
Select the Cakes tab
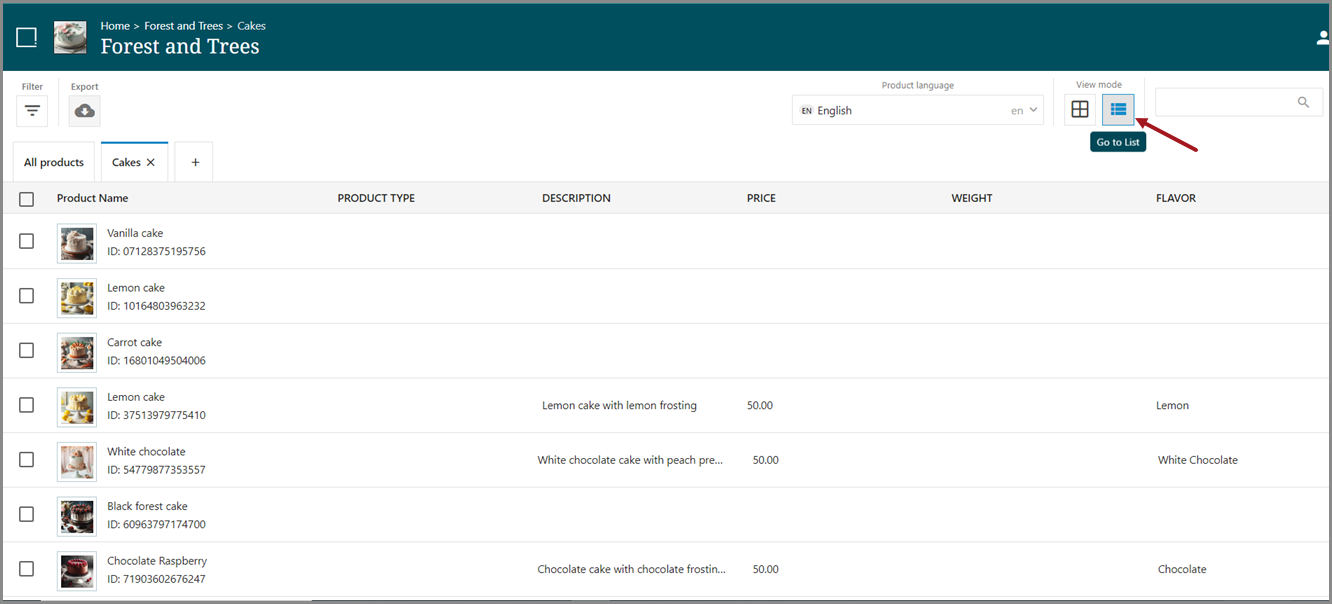coord(126,162)
